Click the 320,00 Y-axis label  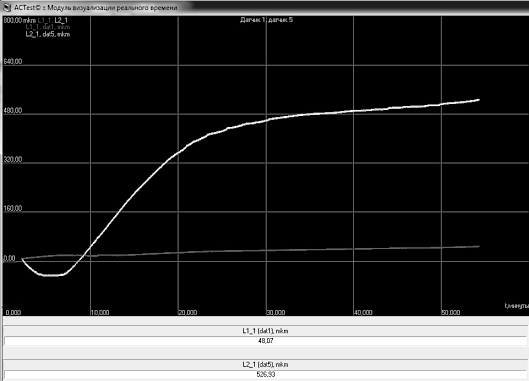click(x=13, y=160)
